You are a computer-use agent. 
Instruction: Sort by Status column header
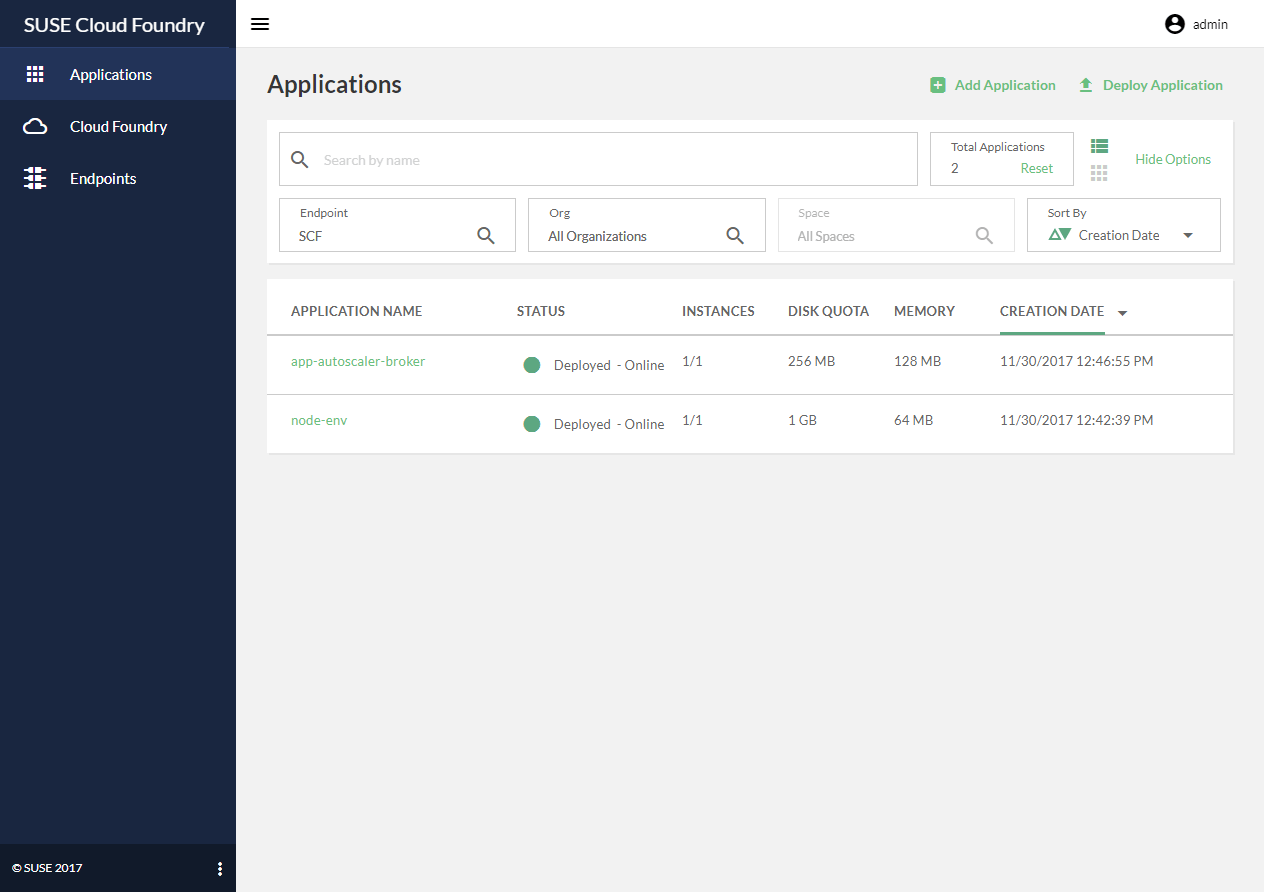click(541, 311)
